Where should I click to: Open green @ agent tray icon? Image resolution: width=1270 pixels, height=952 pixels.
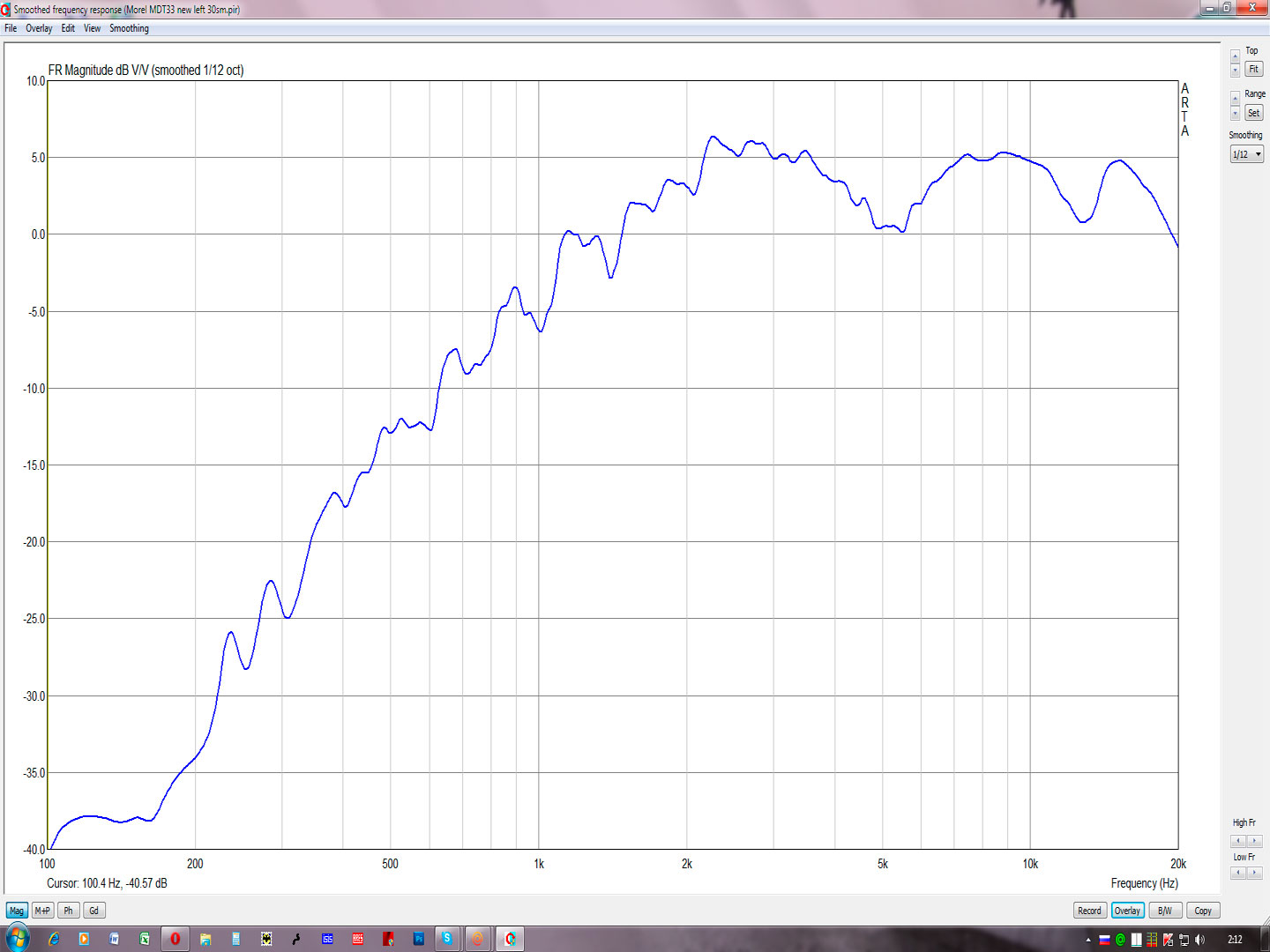pyautogui.click(x=1120, y=940)
